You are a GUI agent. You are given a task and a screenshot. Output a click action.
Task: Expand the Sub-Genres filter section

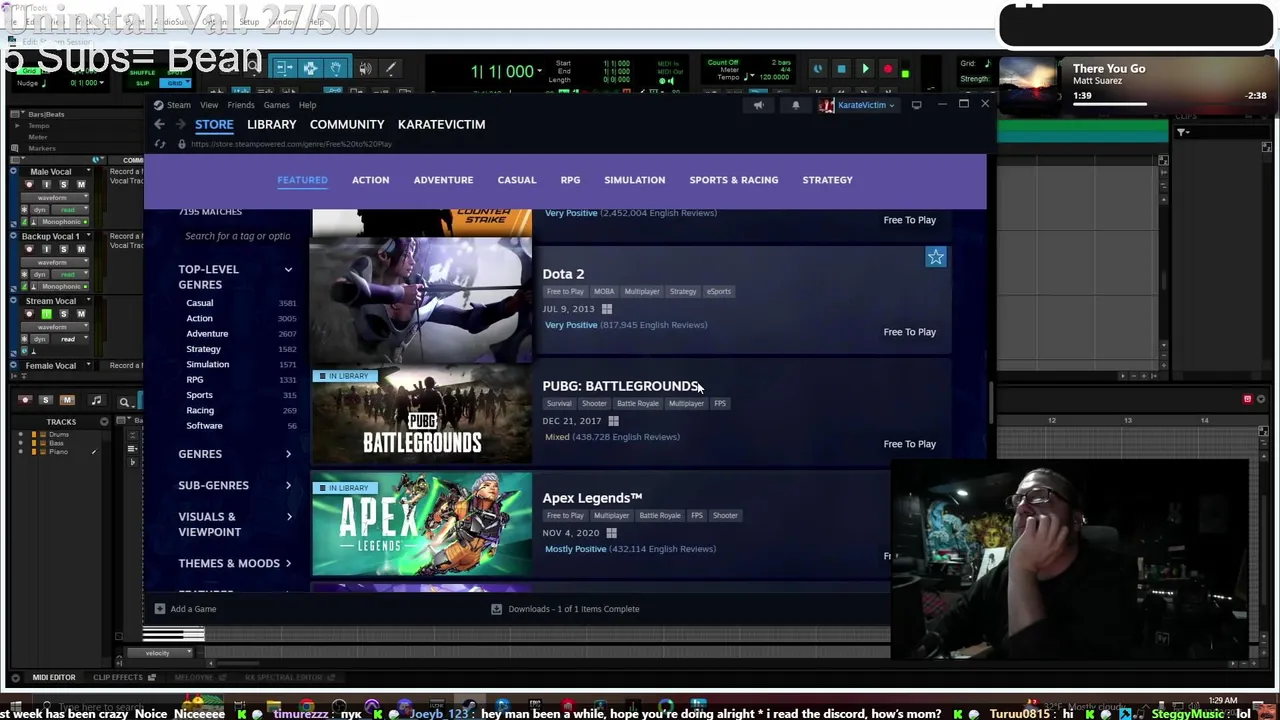point(288,485)
